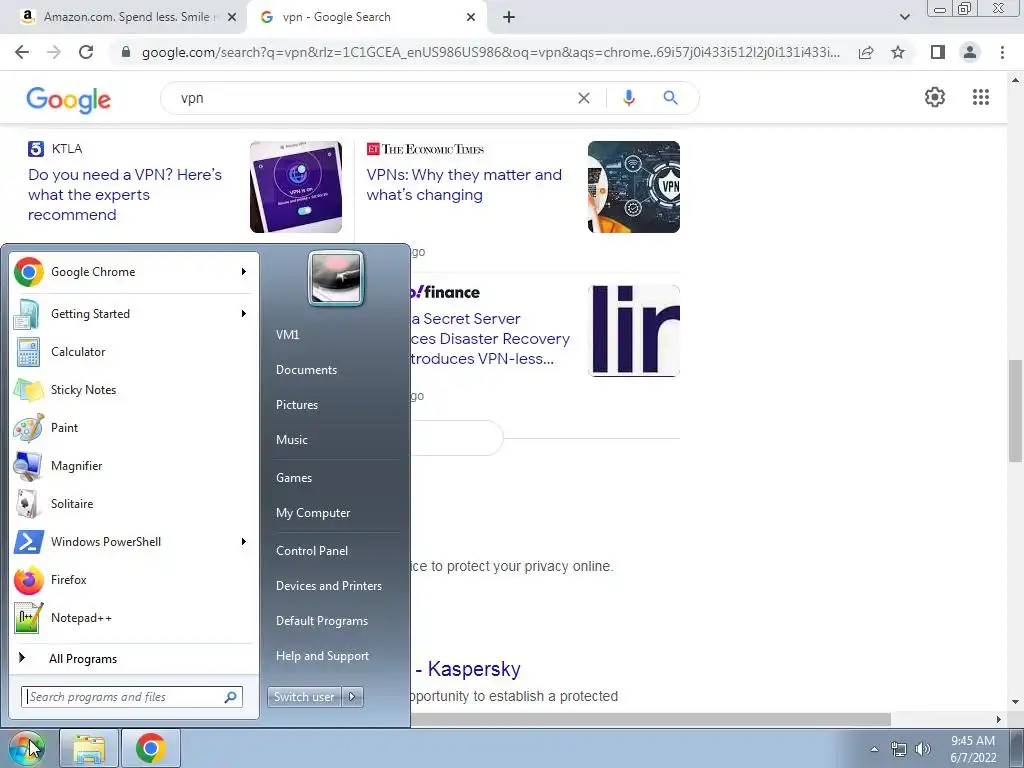The image size is (1024, 768).
Task: Expand Getting Started submenu arrow
Action: coord(244,313)
